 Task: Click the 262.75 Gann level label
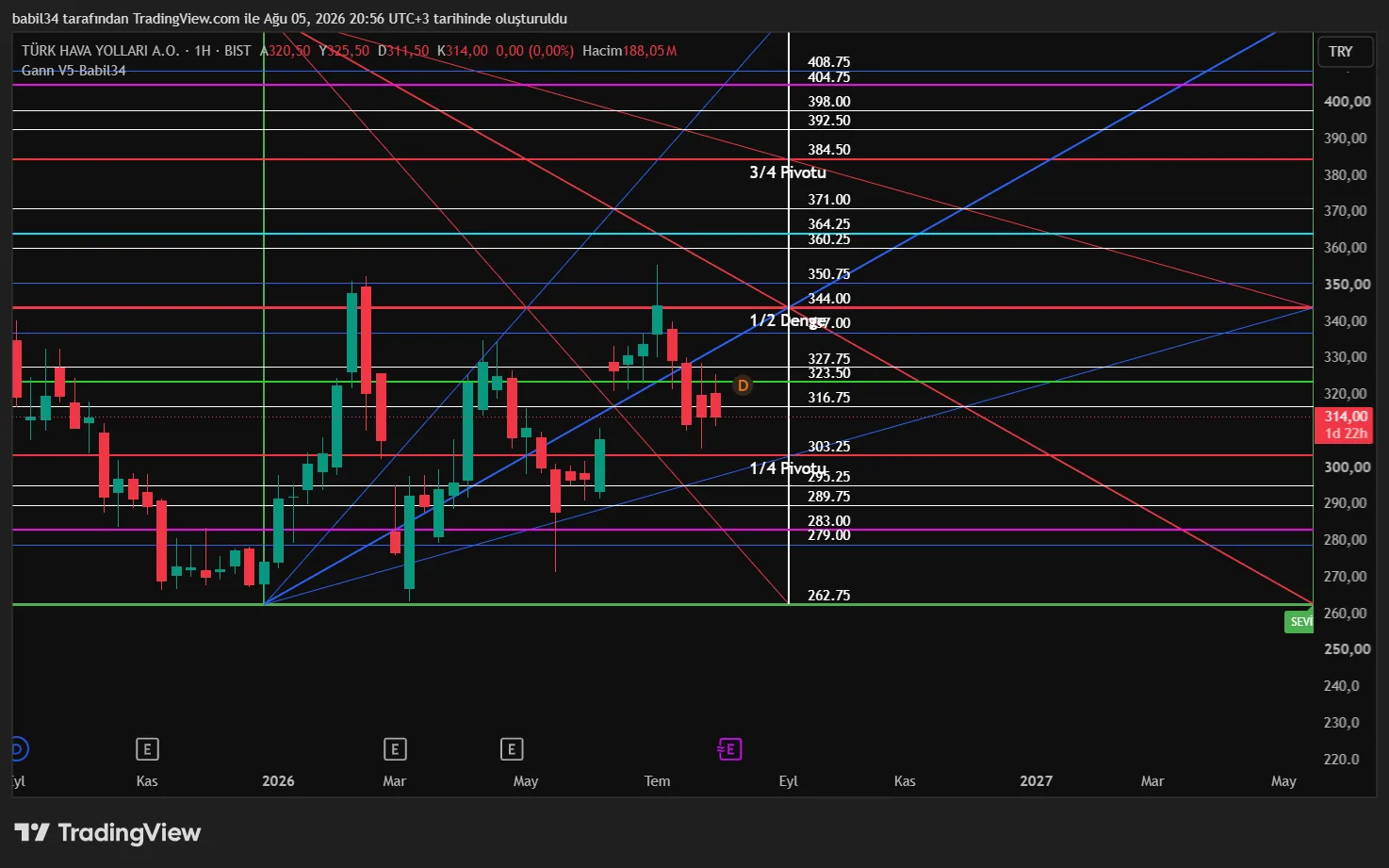pyautogui.click(x=829, y=596)
